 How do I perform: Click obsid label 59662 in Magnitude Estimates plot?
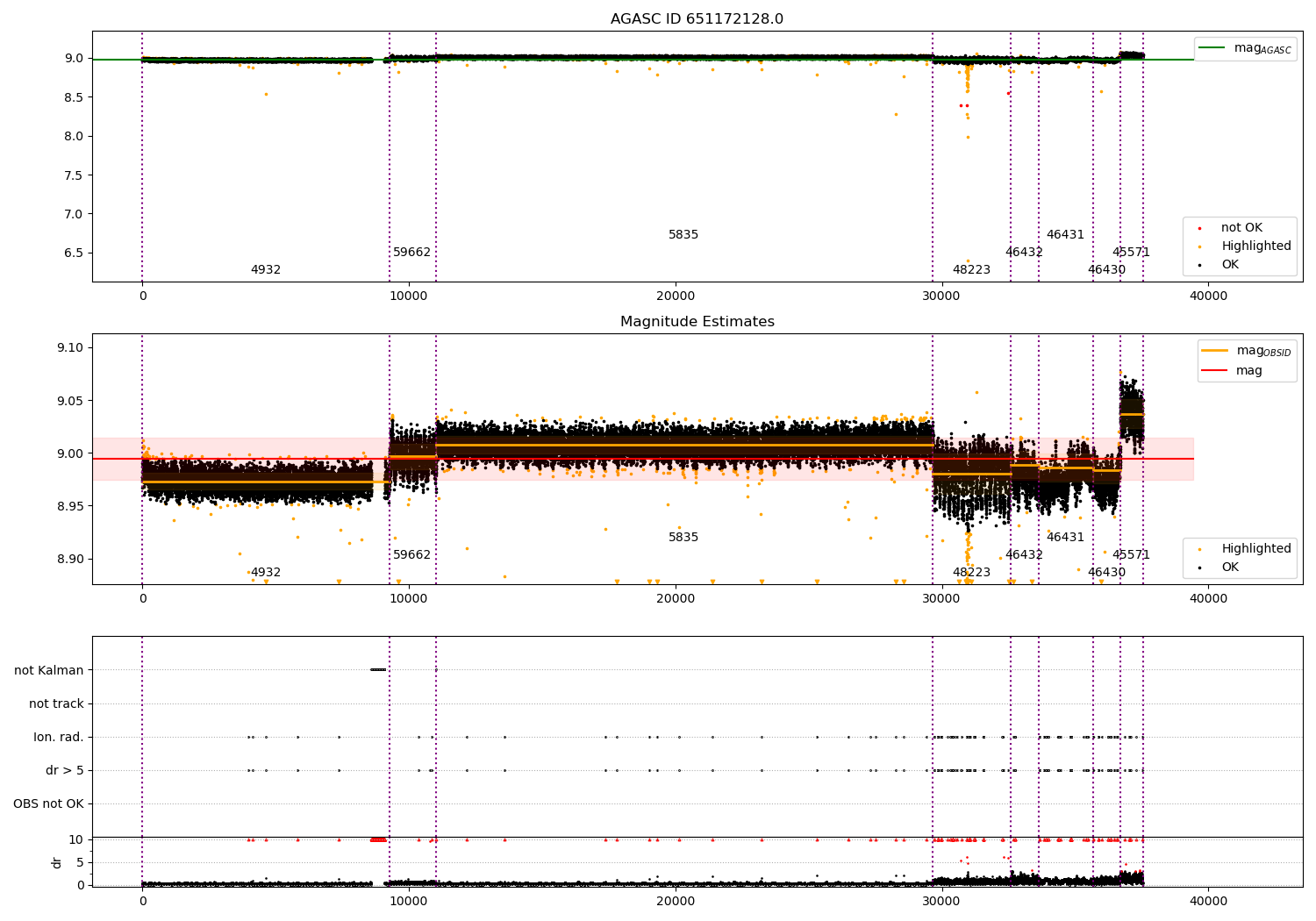pos(411,555)
